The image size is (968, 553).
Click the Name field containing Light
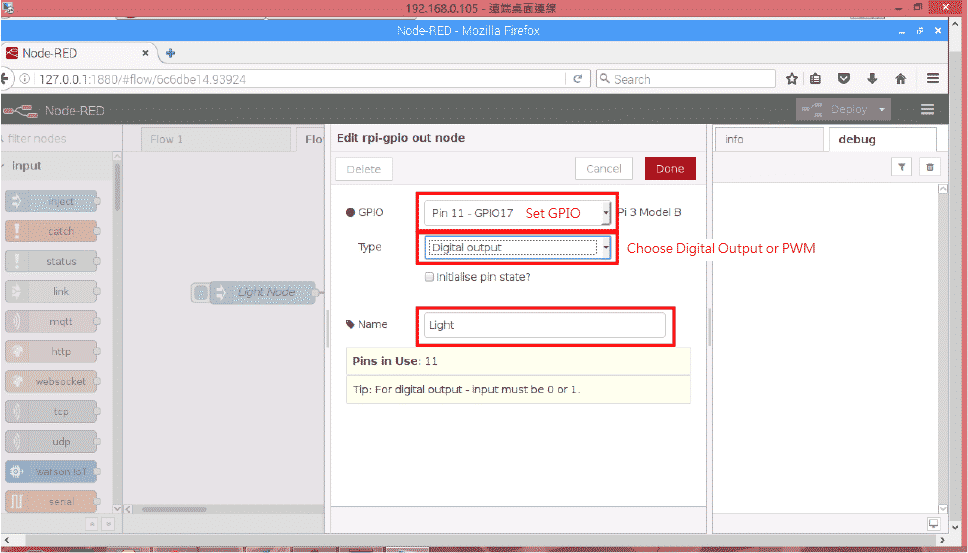(544, 325)
